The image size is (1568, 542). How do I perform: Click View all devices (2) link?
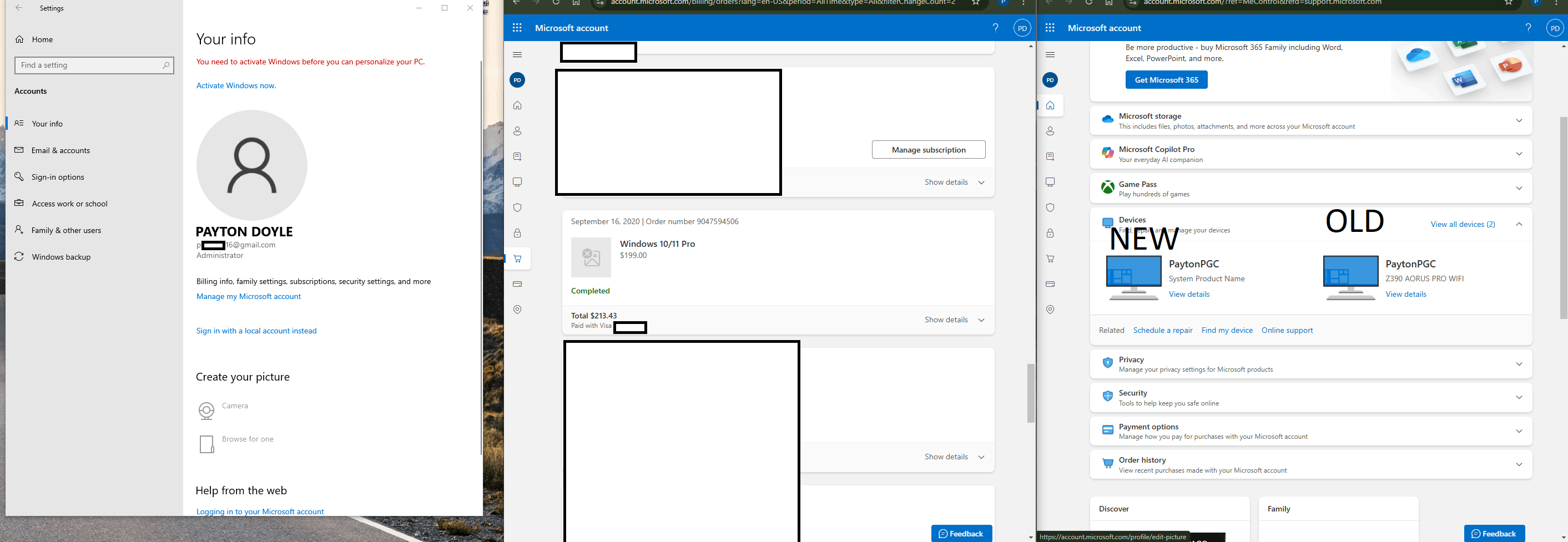(1463, 225)
